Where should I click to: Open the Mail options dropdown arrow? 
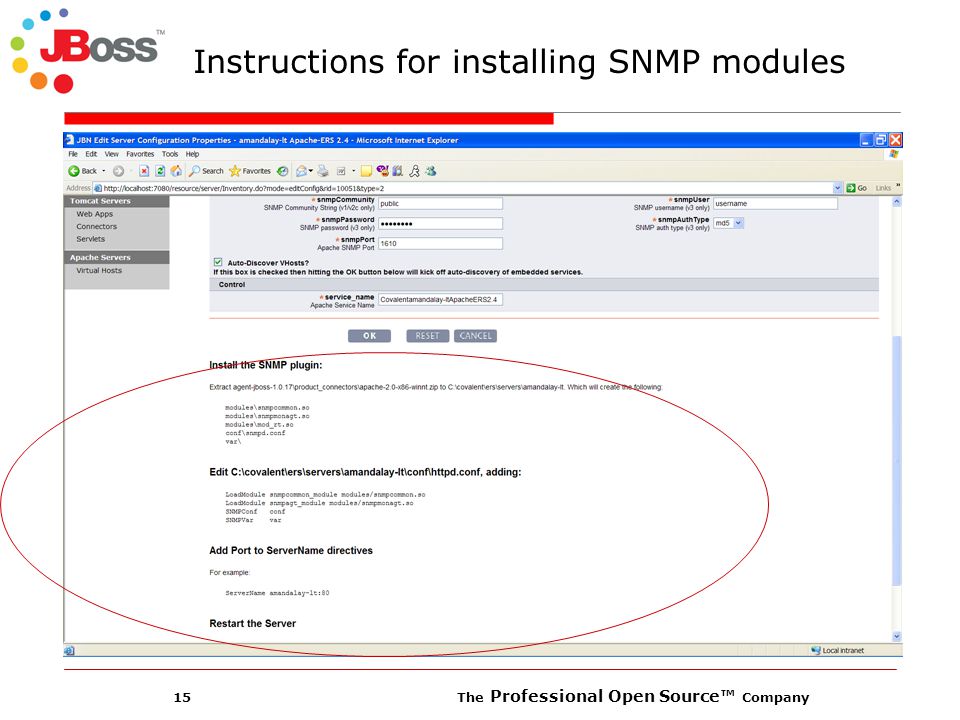(310, 171)
